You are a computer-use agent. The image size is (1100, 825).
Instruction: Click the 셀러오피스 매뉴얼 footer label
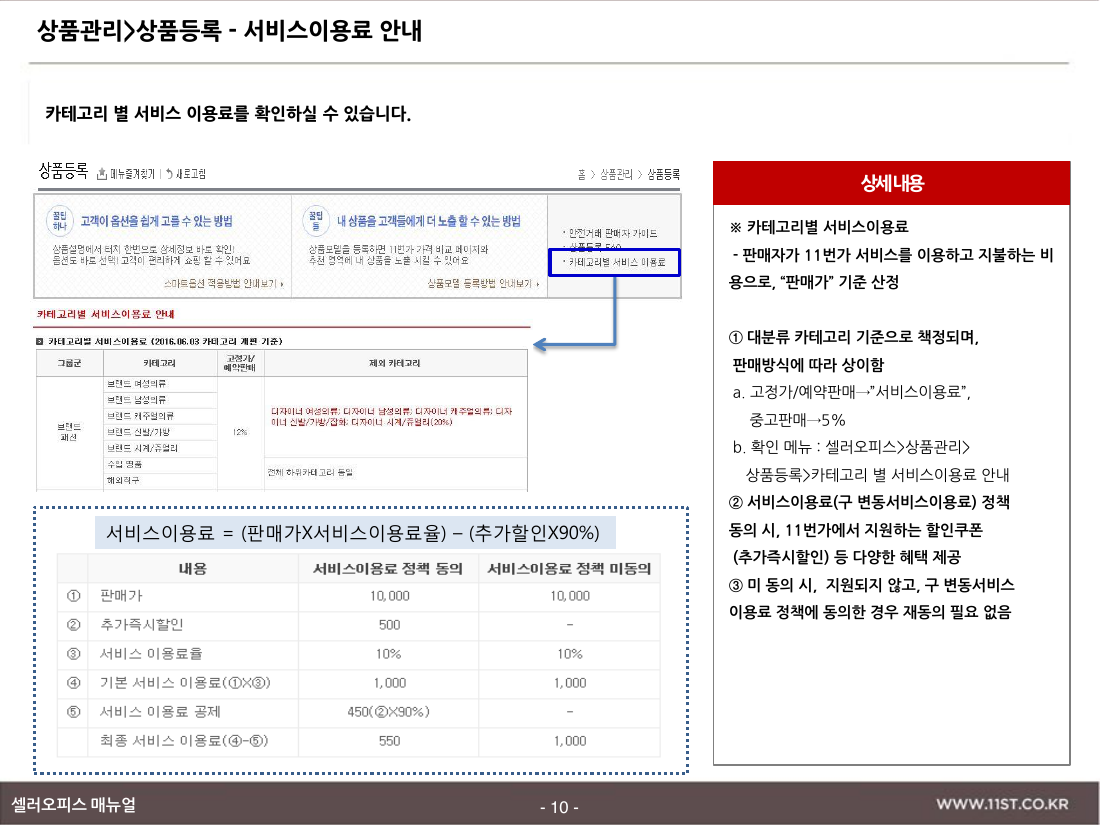click(x=73, y=805)
